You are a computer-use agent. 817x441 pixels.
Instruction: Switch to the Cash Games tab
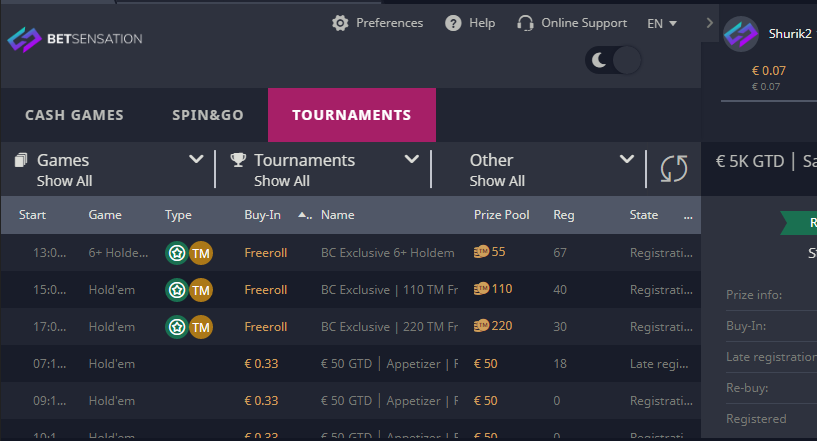(x=74, y=115)
